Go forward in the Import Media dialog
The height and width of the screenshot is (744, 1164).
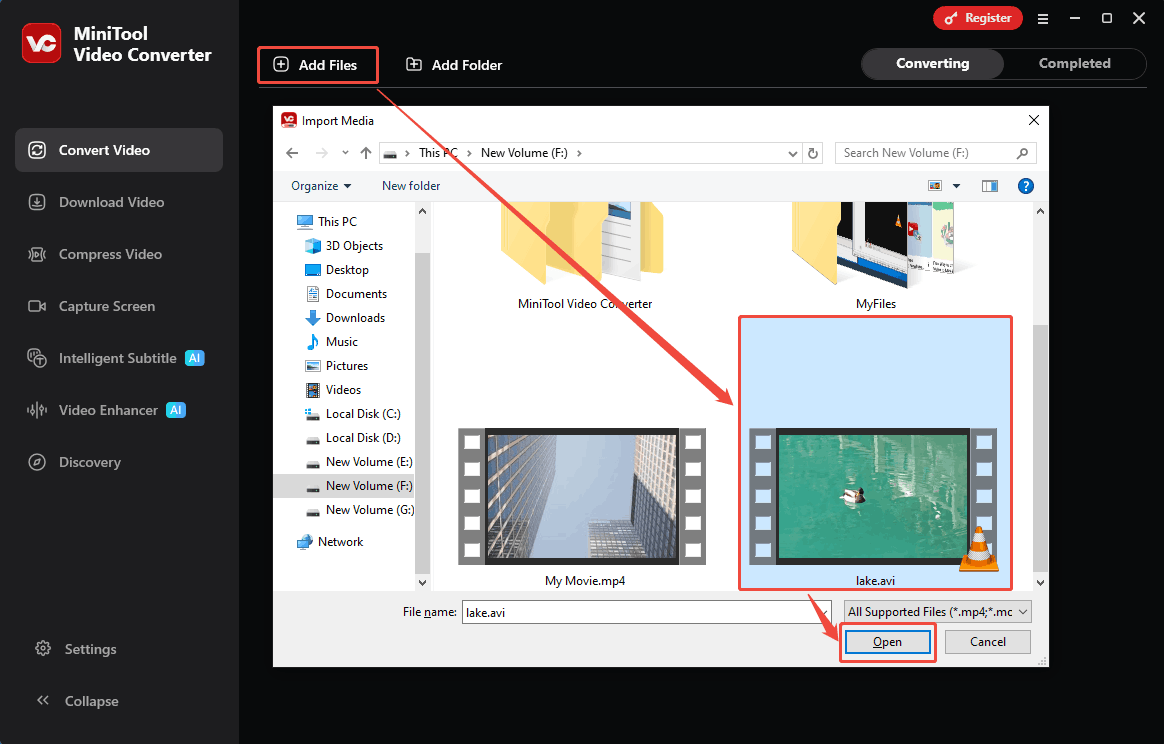321,153
